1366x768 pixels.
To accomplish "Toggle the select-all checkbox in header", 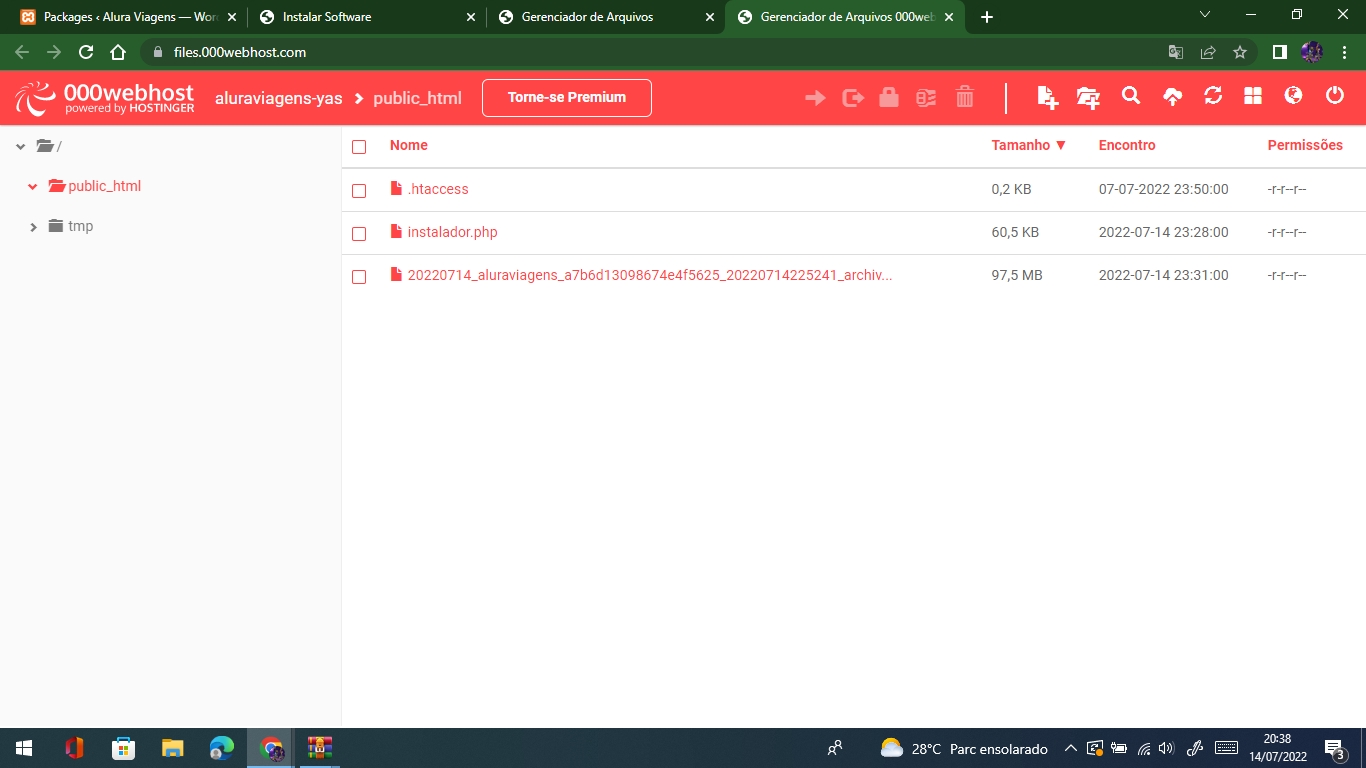I will pos(359,147).
